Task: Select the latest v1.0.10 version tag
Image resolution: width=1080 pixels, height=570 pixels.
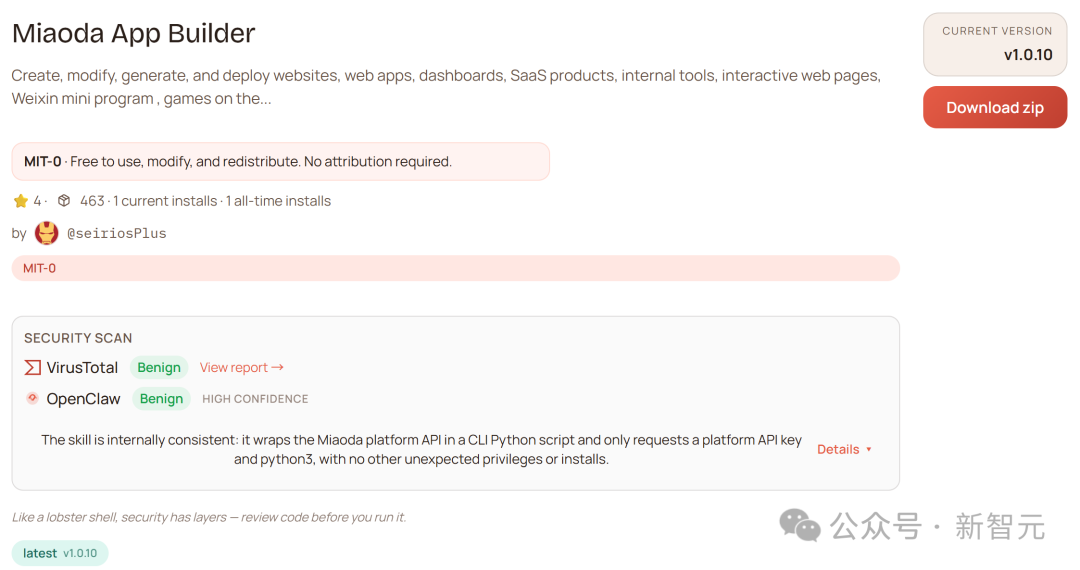Action: pyautogui.click(x=60, y=553)
